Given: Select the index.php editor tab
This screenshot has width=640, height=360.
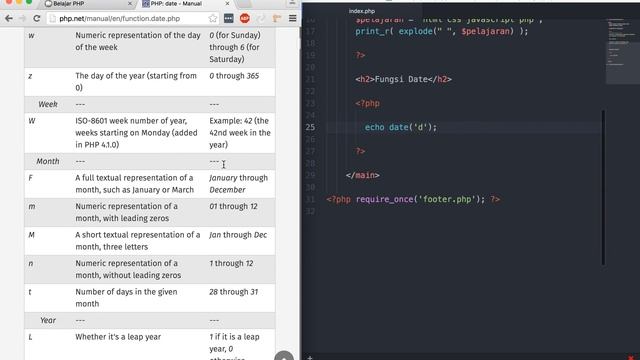Looking at the screenshot, I should point(362,11).
